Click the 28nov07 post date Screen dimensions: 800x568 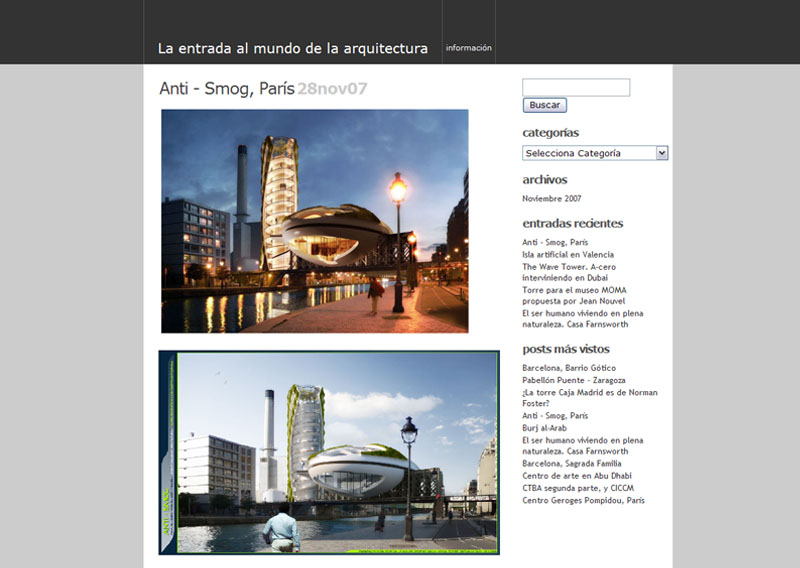[332, 89]
